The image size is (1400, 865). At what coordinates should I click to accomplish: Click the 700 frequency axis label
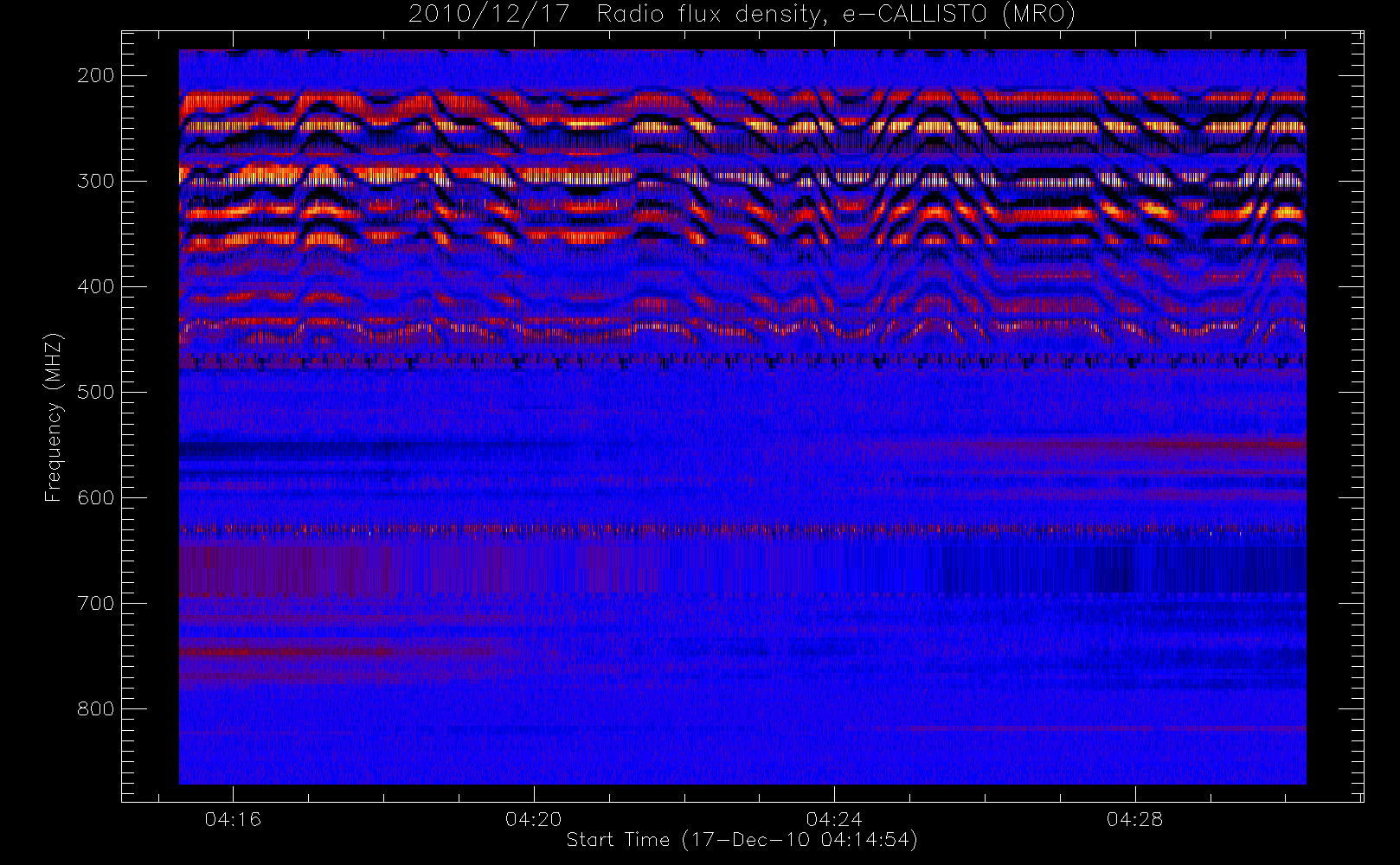pos(95,603)
